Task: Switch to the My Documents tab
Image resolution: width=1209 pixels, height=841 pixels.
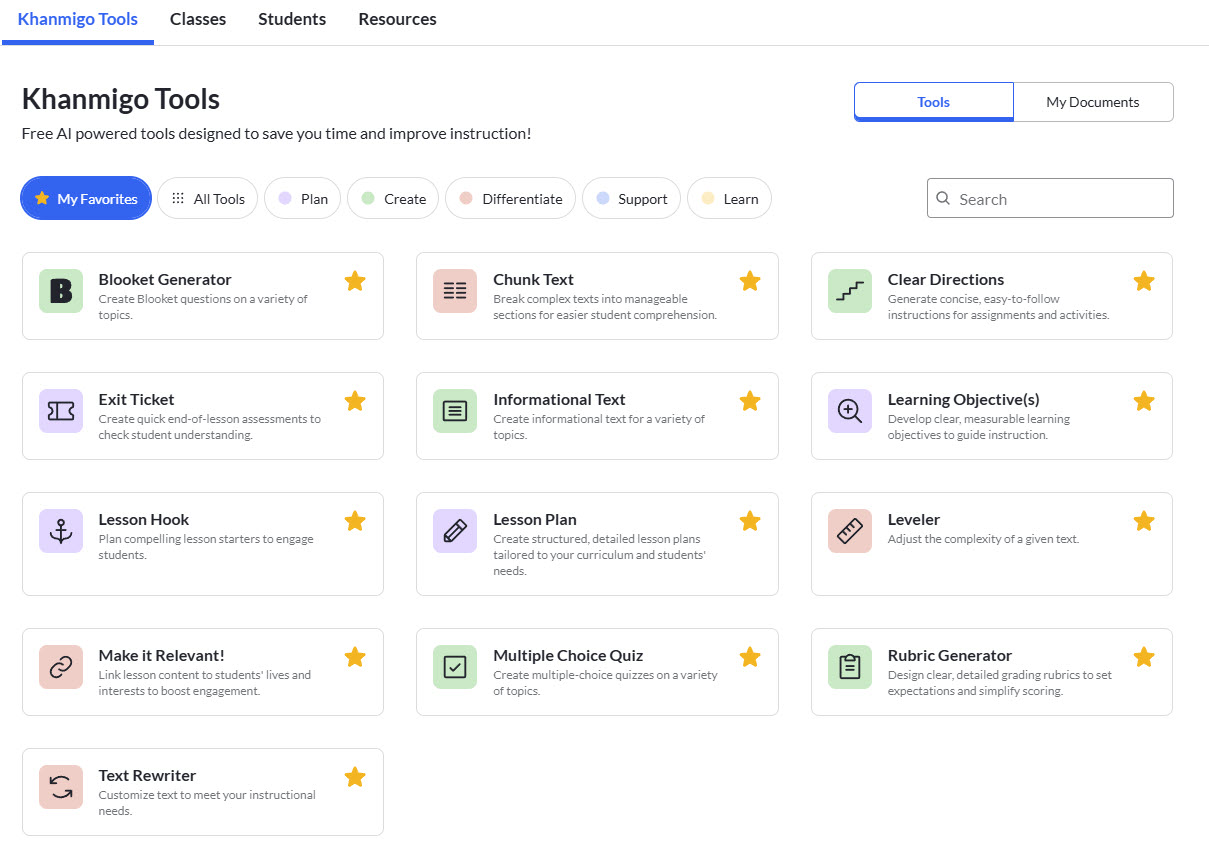Action: pos(1093,102)
